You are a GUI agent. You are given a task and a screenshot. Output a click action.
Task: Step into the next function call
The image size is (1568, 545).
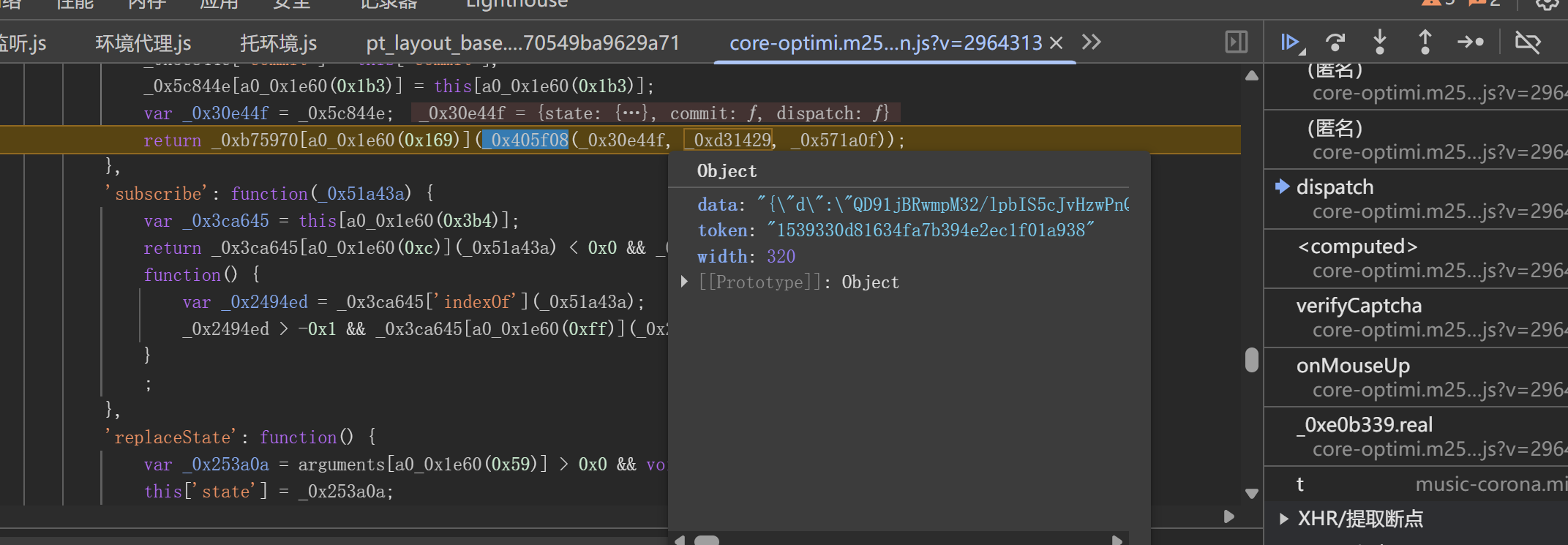click(1380, 42)
